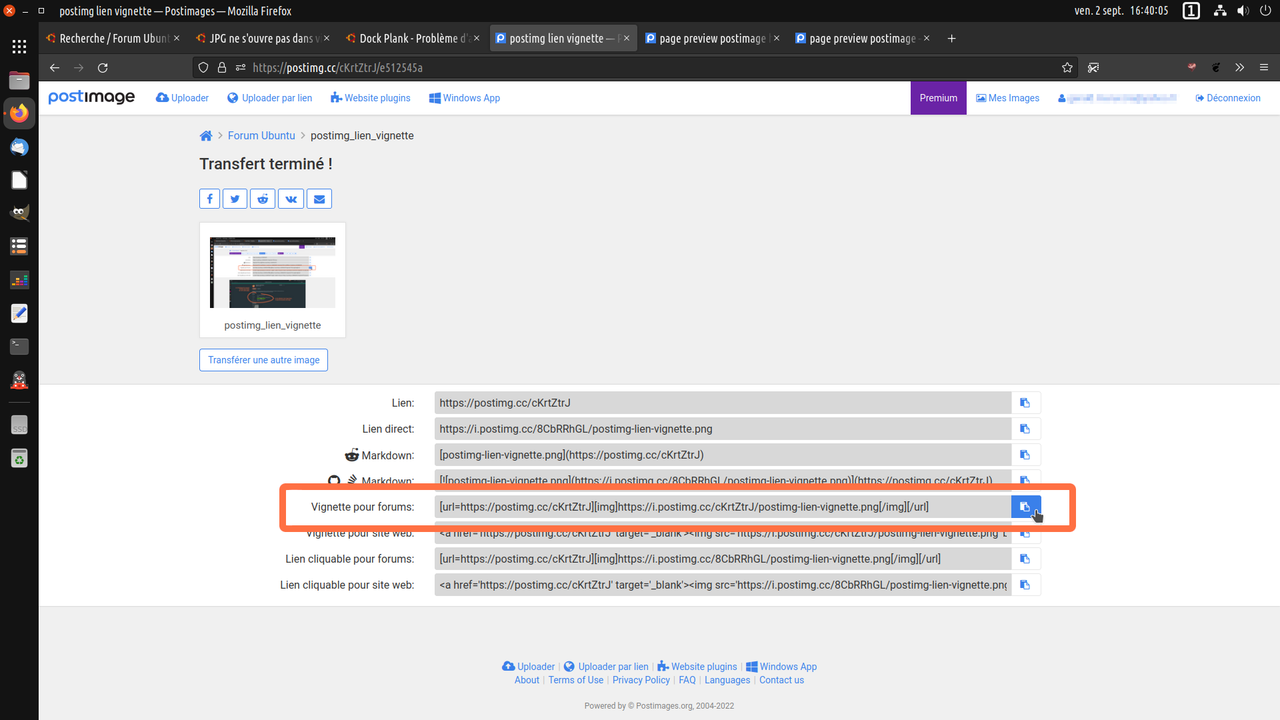Click the Firefox address bar

(x=637, y=68)
